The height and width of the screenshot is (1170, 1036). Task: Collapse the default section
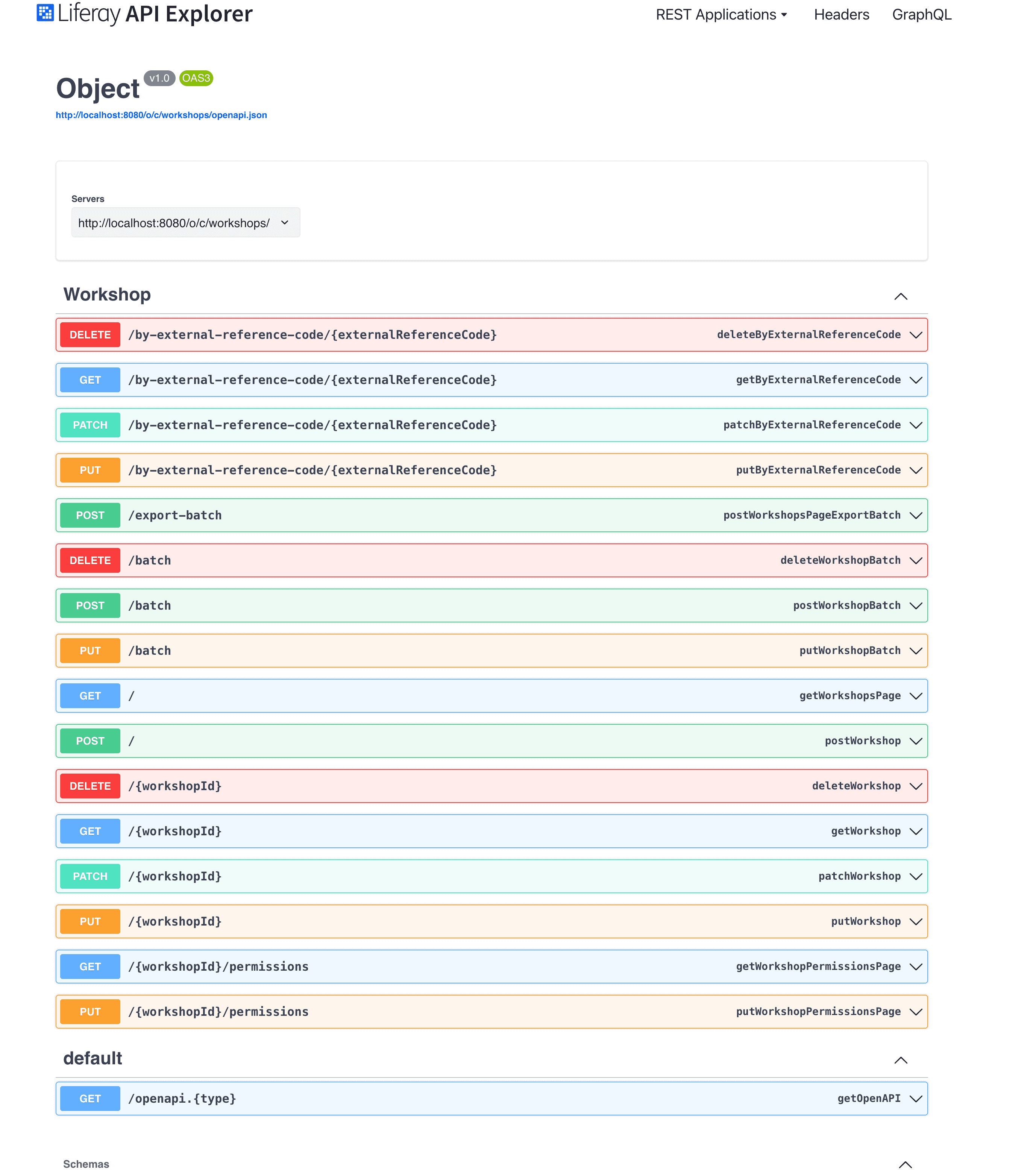901,1059
